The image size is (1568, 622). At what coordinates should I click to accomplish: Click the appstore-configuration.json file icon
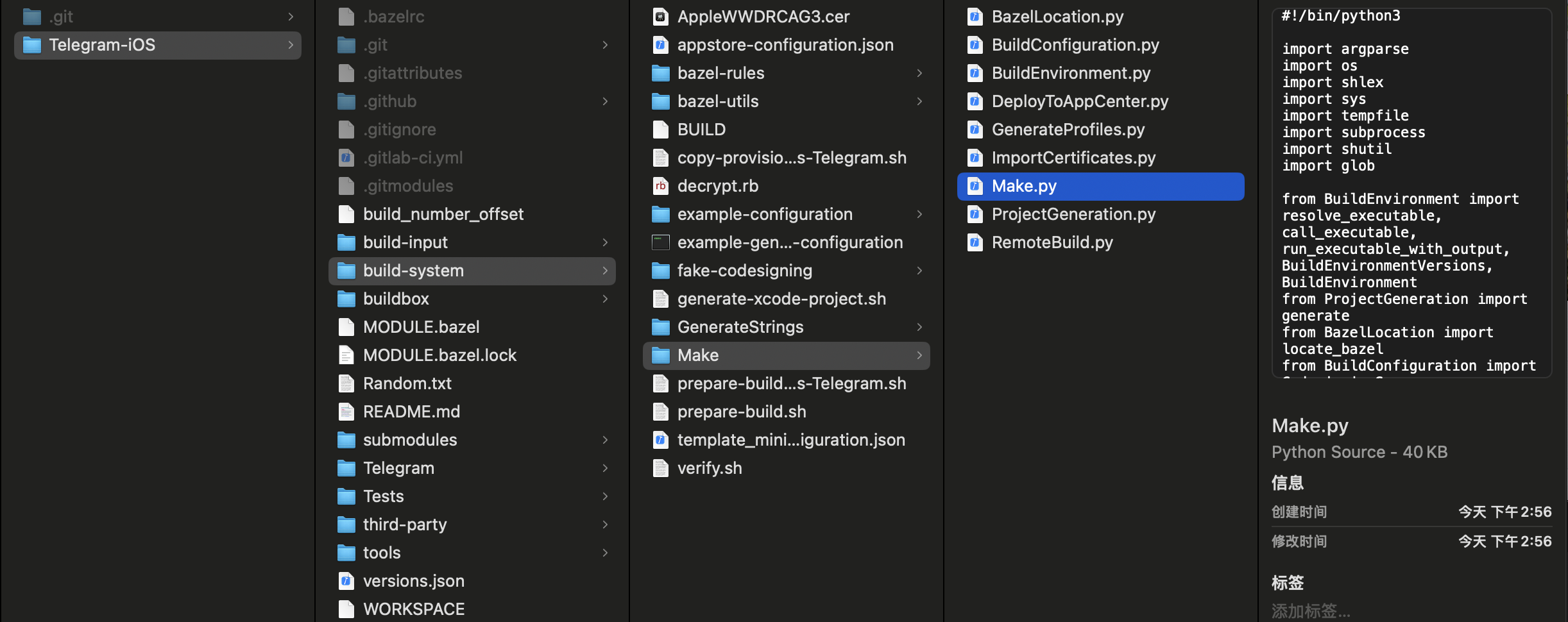[661, 45]
